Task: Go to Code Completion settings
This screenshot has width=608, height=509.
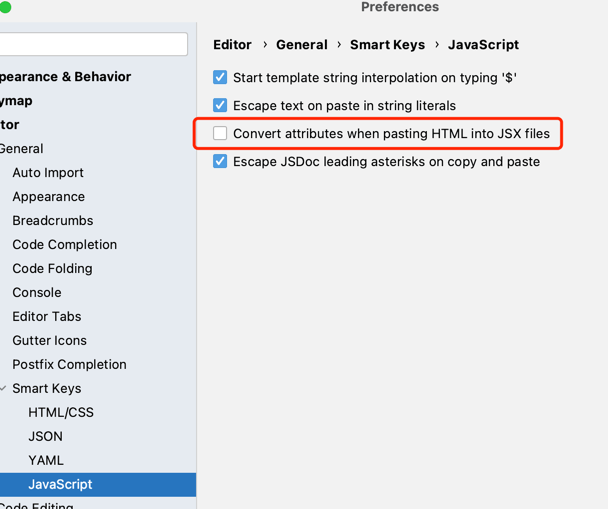Action: [64, 245]
